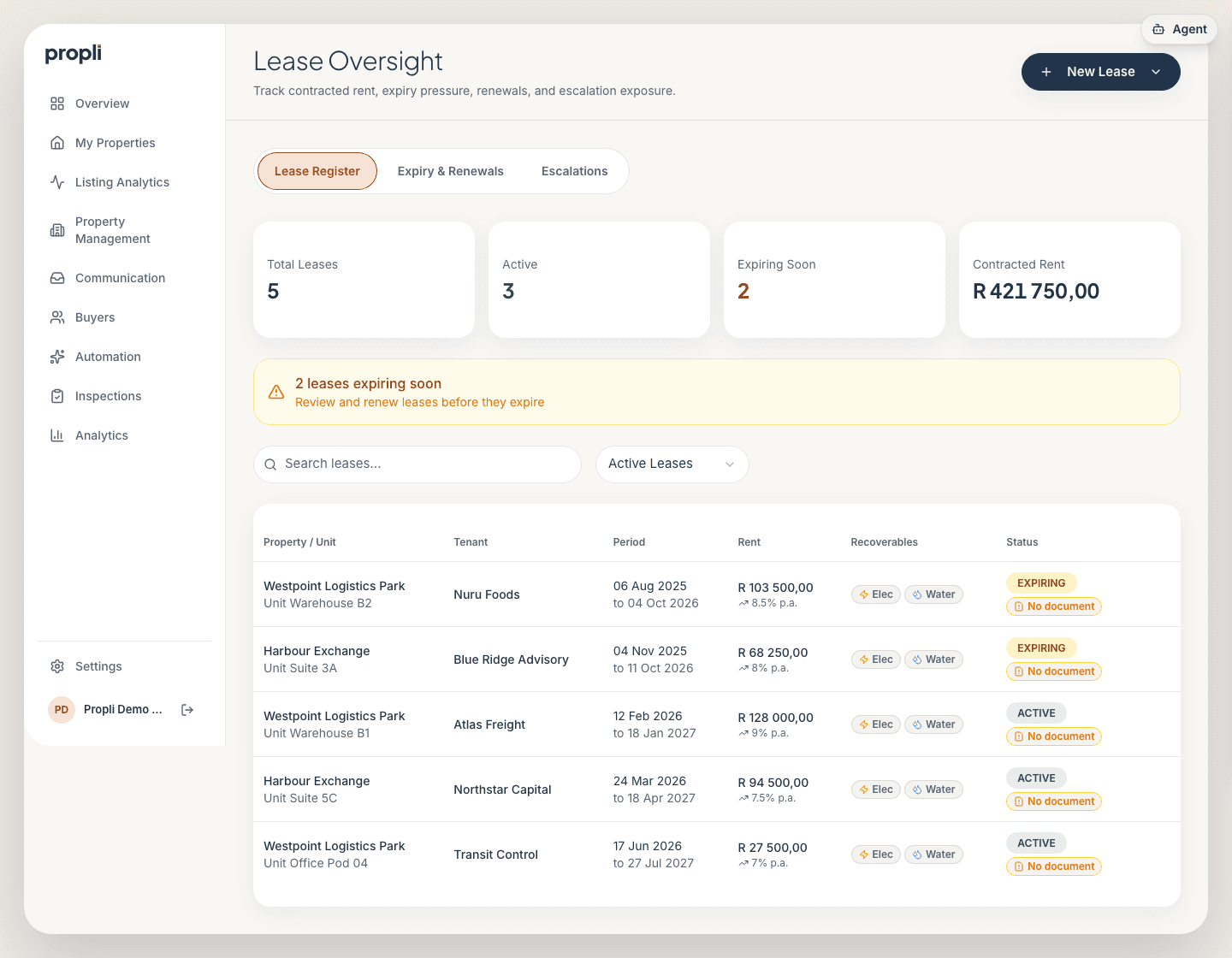The height and width of the screenshot is (958, 1232).
Task: Click the Water chip for Northstar Capital
Action: 933,789
